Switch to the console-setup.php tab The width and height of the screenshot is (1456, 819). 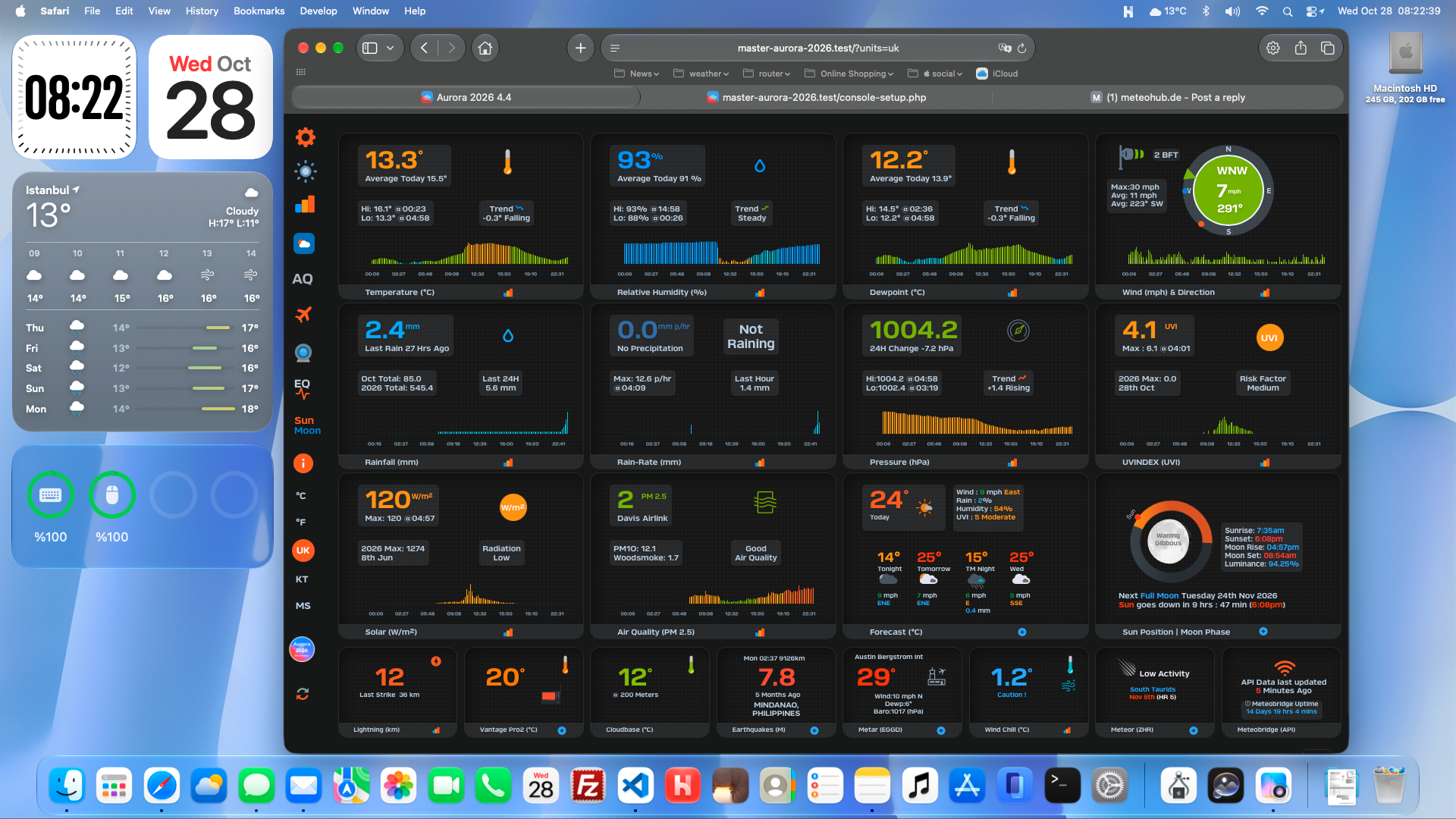[x=817, y=97]
